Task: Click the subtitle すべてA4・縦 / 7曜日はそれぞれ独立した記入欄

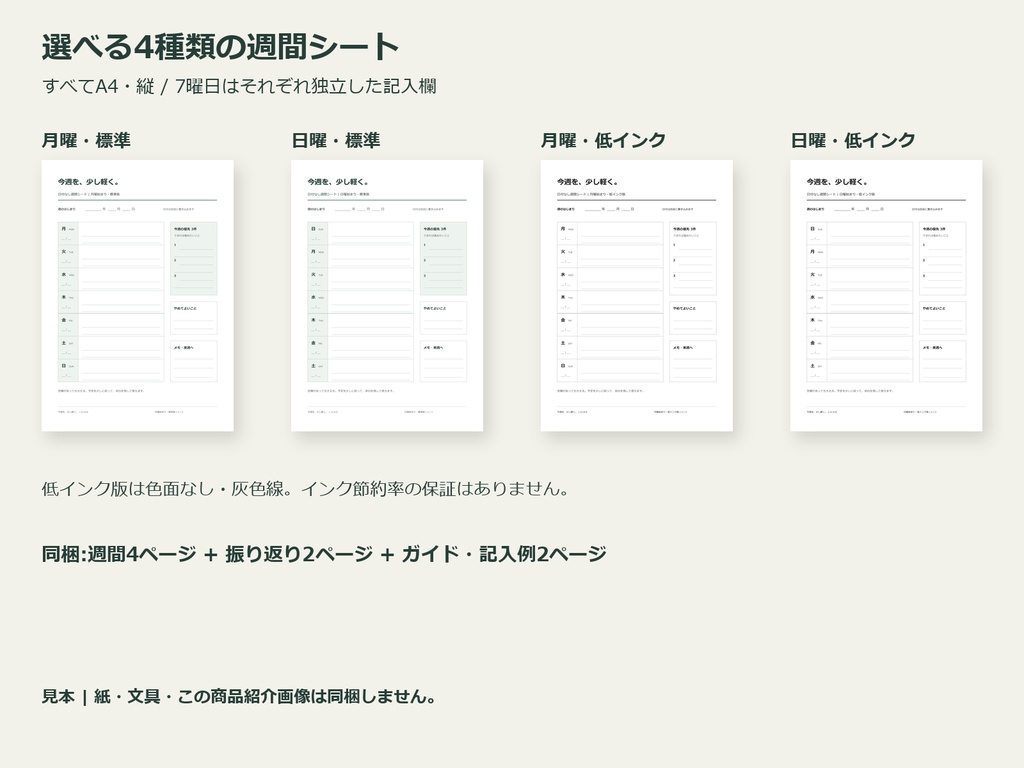Action: coord(239,86)
